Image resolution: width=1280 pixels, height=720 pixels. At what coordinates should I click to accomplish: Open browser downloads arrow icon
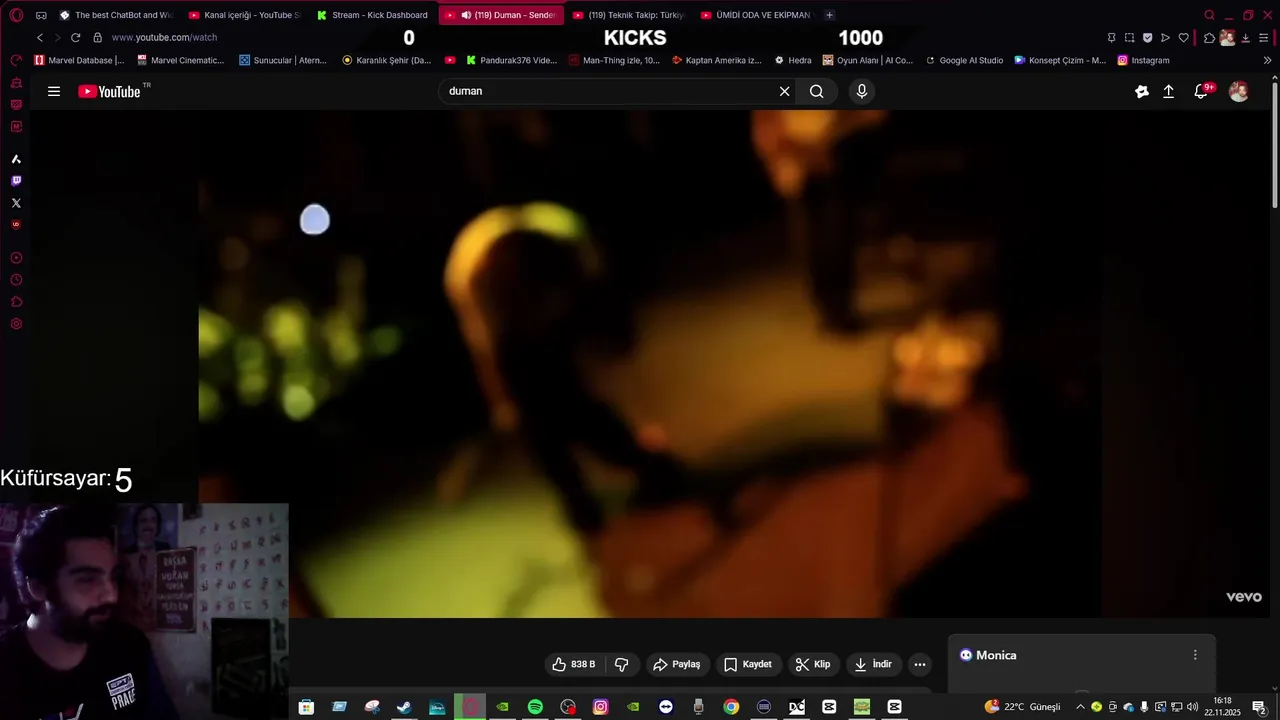point(1245,38)
